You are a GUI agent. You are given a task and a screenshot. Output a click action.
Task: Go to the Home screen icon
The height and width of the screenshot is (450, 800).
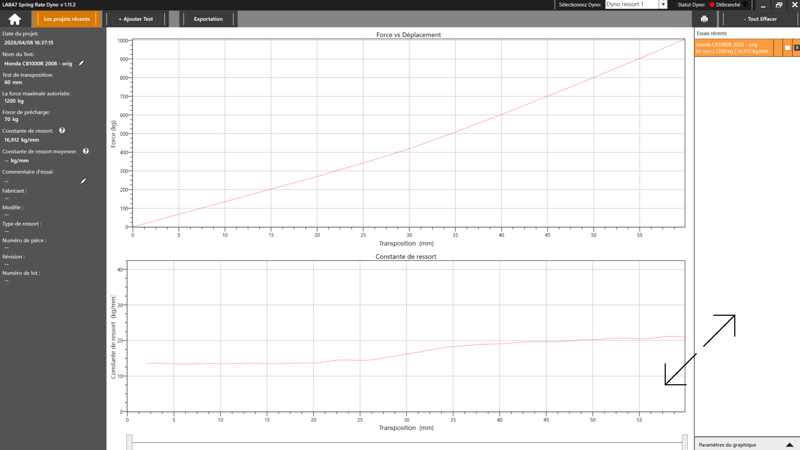(x=14, y=19)
